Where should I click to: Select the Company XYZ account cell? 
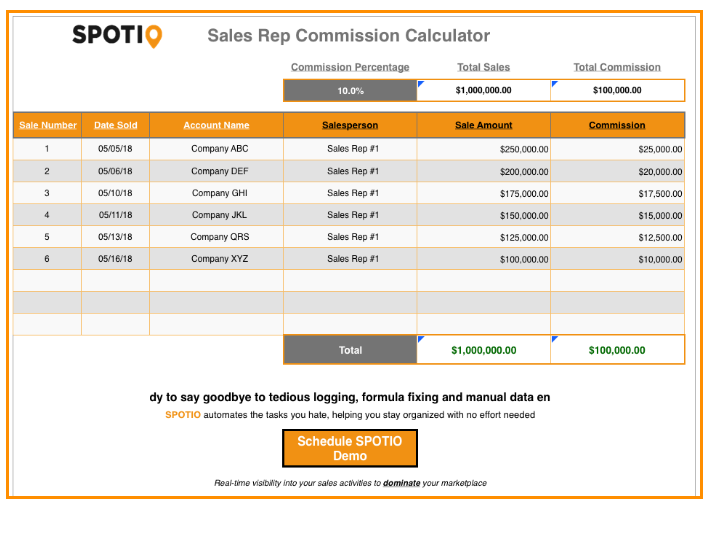click(216, 259)
